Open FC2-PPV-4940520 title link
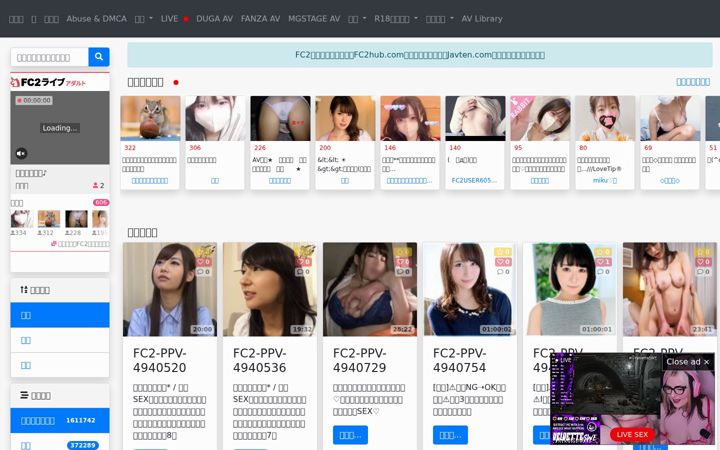Image resolution: width=720 pixels, height=450 pixels. pos(159,360)
